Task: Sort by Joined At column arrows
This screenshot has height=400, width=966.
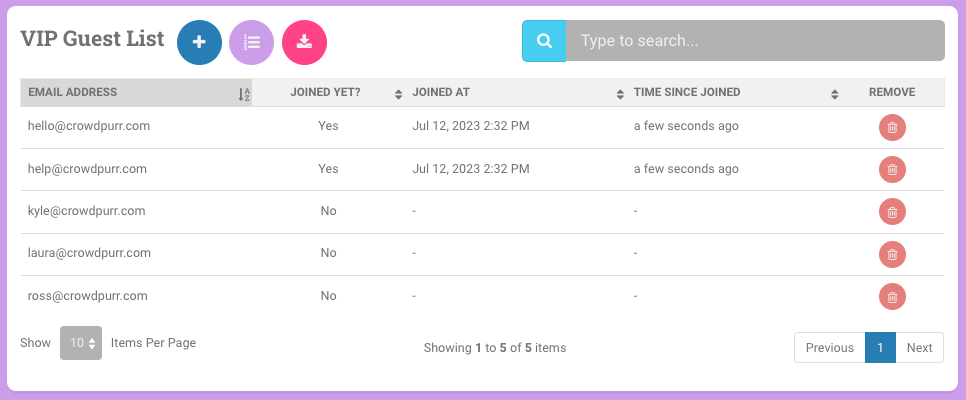Action: tap(620, 94)
